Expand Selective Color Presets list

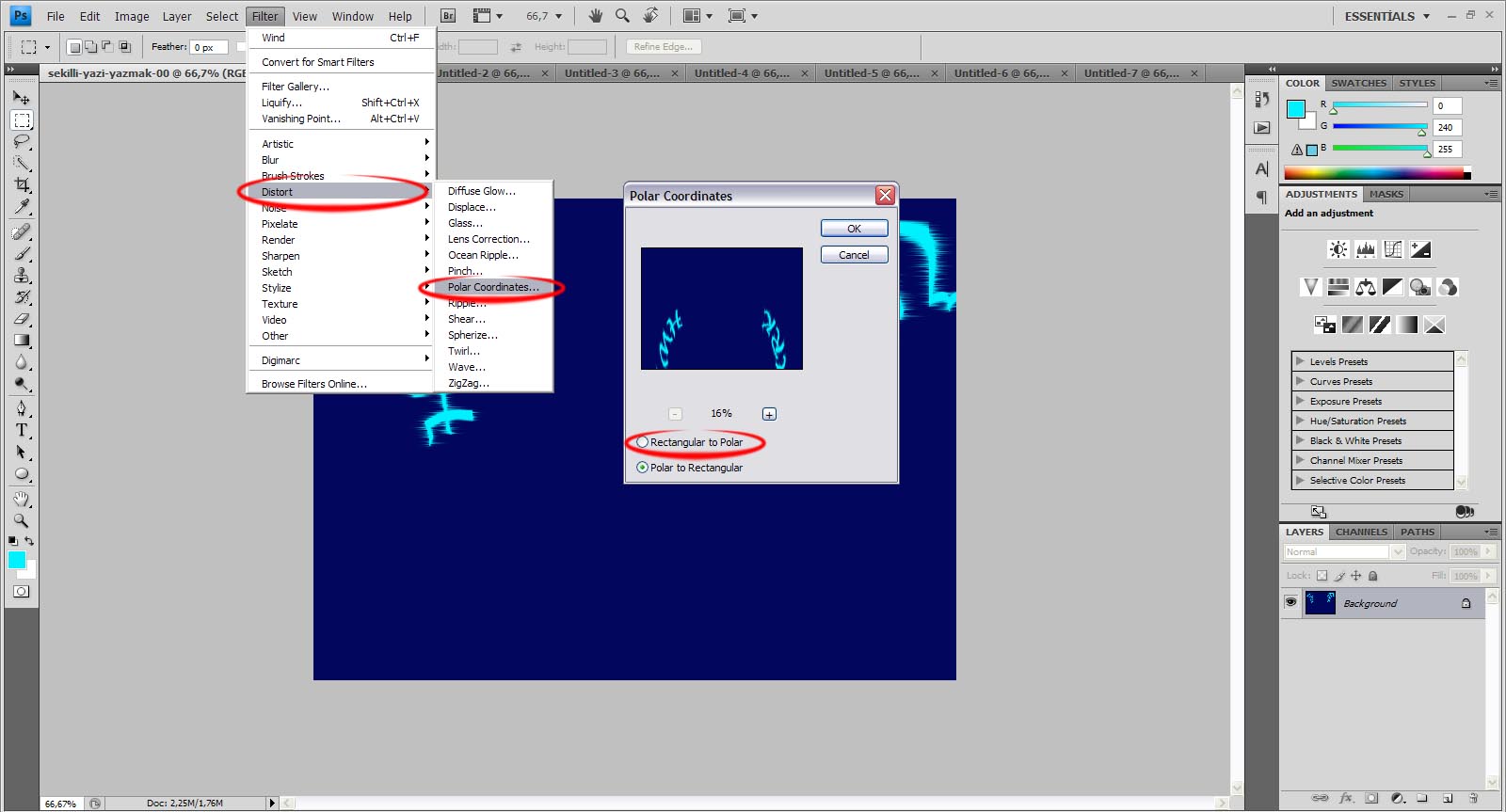[x=1300, y=480]
